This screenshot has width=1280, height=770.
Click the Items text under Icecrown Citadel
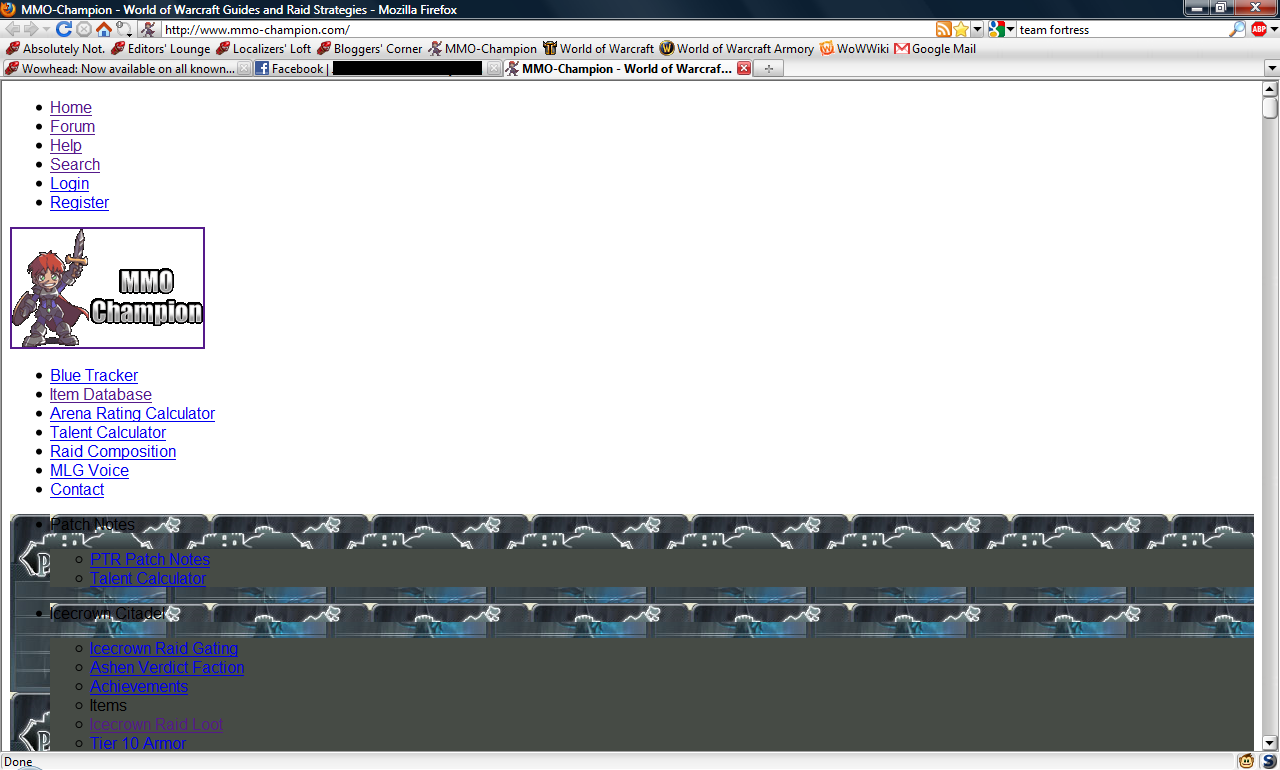(x=108, y=706)
